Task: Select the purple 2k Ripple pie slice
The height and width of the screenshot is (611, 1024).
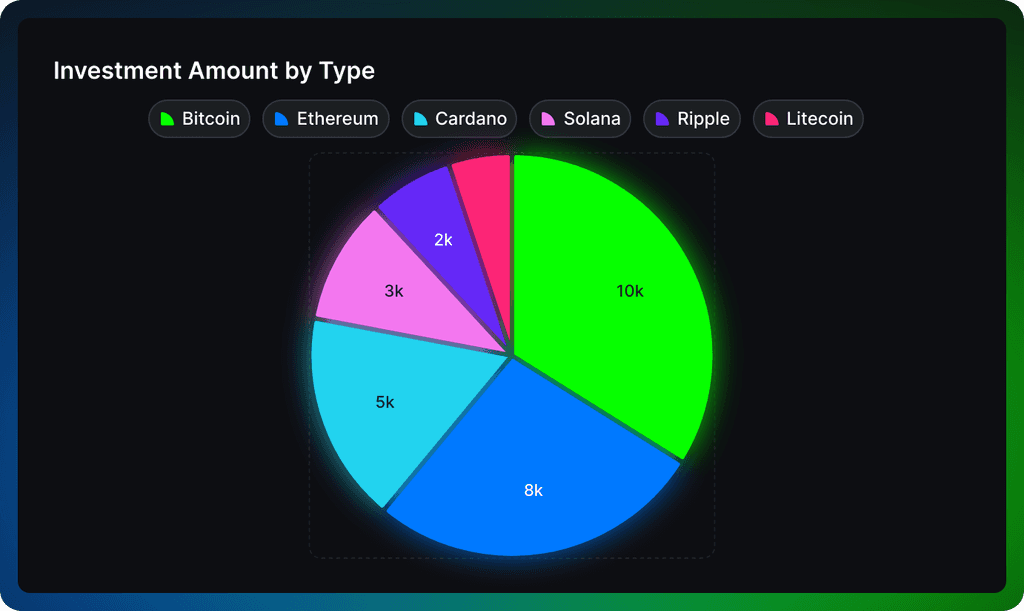Action: tap(443, 239)
